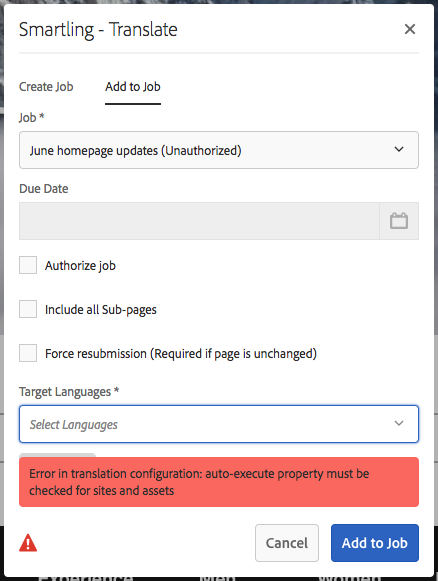
Task: Click the Smartling - Translate dialog title
Action: pos(98,30)
